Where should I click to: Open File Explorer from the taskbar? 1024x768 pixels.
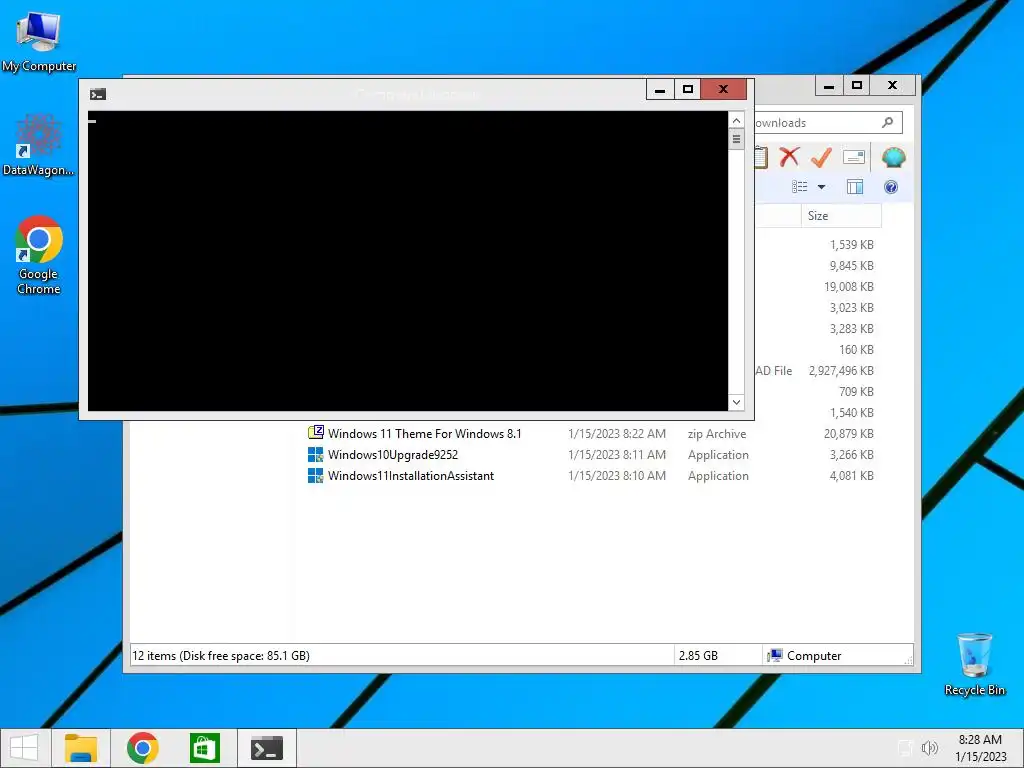click(81, 748)
